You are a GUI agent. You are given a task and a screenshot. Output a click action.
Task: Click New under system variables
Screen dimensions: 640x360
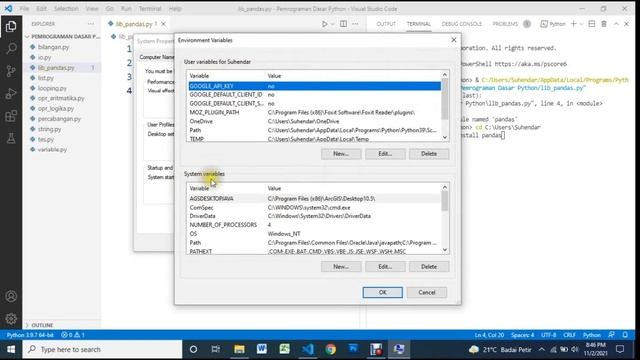pos(341,267)
